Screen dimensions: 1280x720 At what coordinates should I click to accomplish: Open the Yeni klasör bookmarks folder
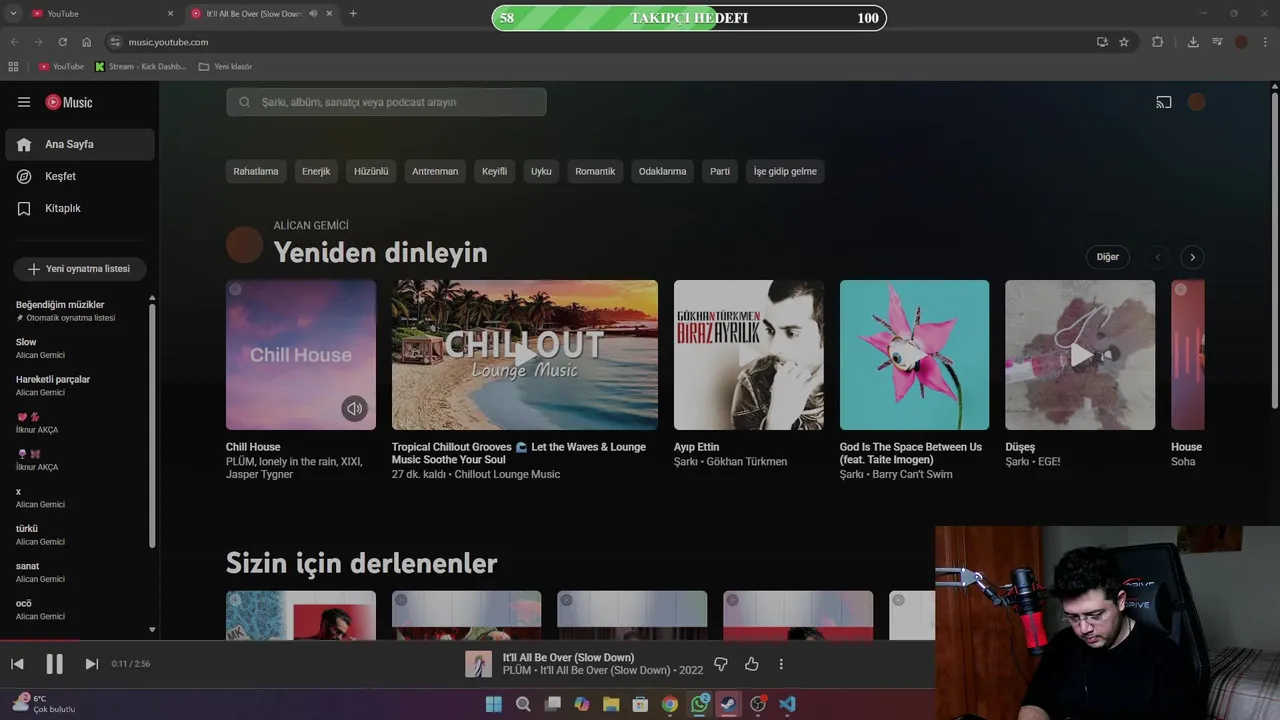pyautogui.click(x=225, y=67)
